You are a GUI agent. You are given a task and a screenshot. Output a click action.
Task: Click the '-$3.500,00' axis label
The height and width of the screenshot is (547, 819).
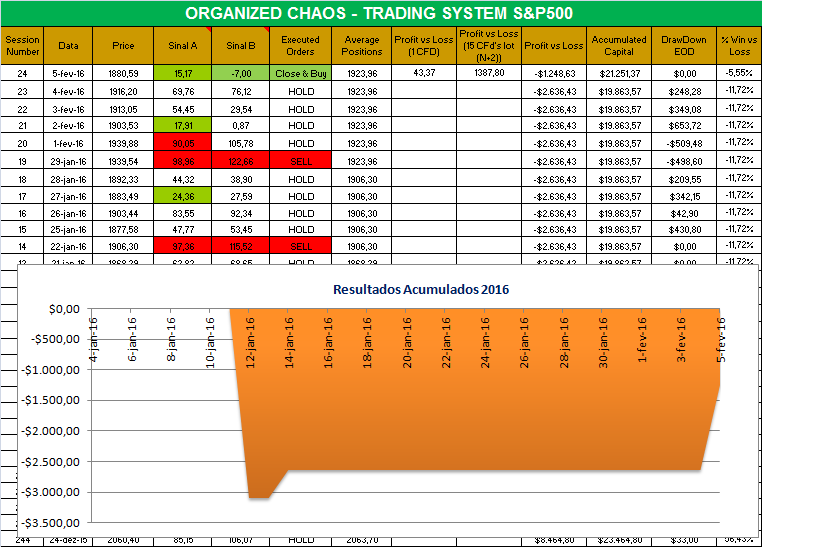point(51,523)
